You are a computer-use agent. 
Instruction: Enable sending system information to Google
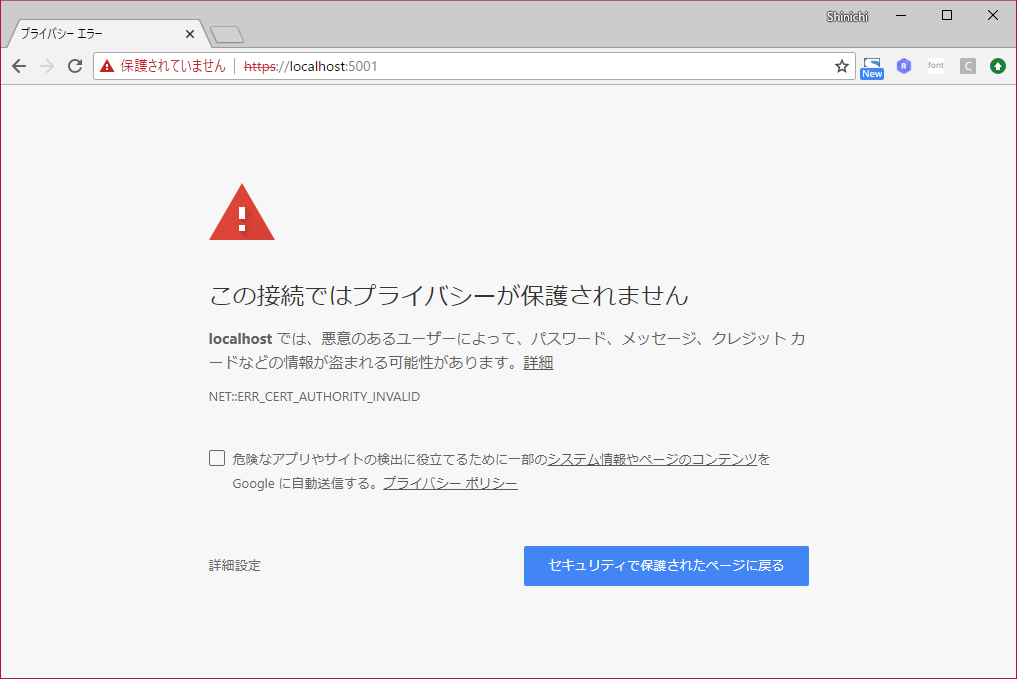pyautogui.click(x=216, y=457)
